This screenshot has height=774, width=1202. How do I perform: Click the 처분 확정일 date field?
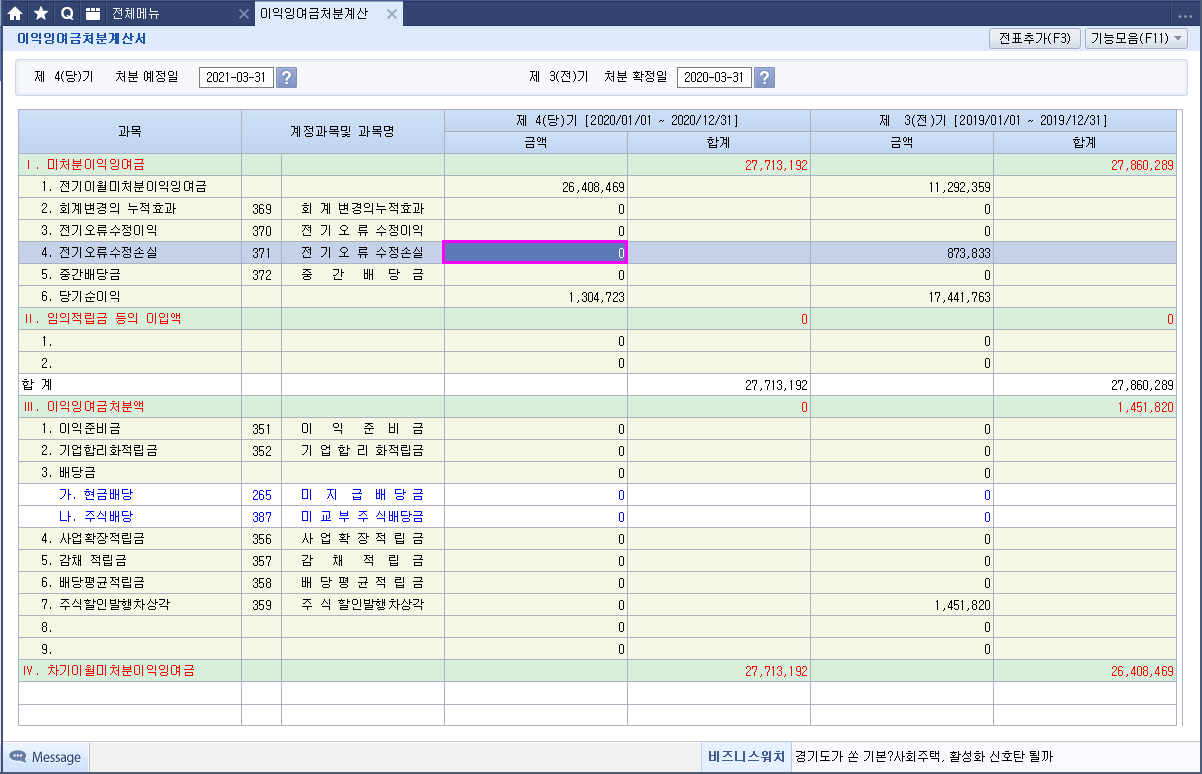coord(714,78)
